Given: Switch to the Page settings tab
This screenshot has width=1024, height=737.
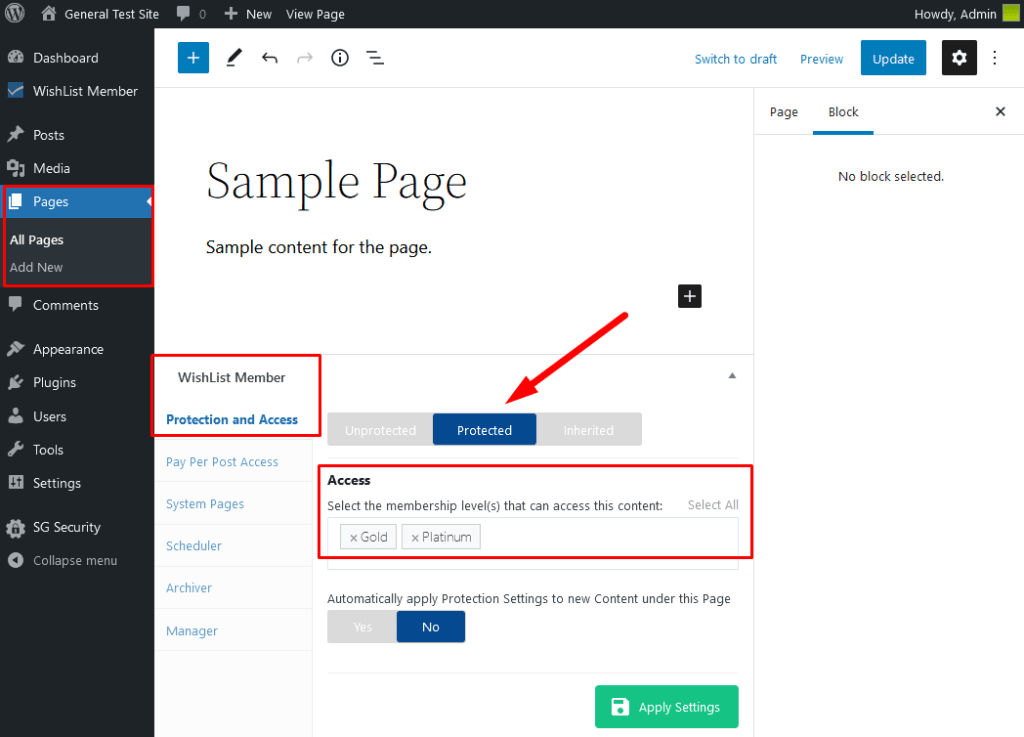Looking at the screenshot, I should pos(784,112).
